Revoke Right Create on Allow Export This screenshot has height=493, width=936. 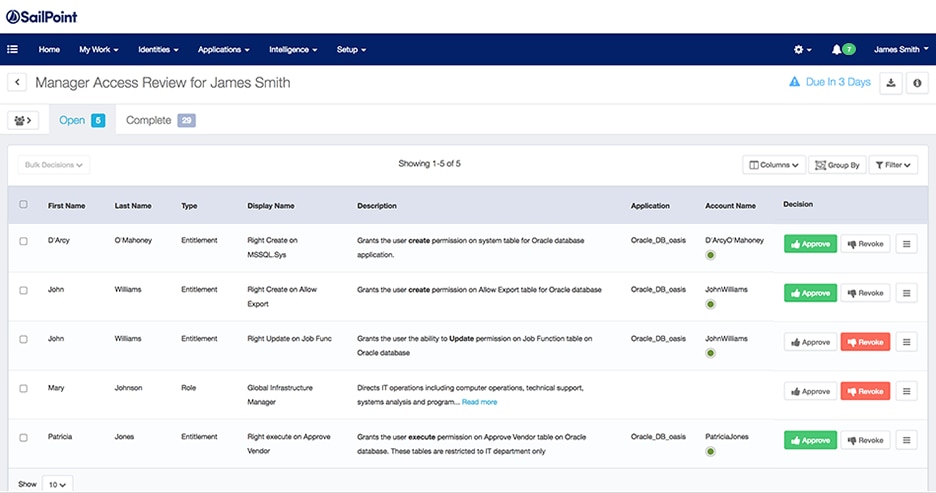865,293
